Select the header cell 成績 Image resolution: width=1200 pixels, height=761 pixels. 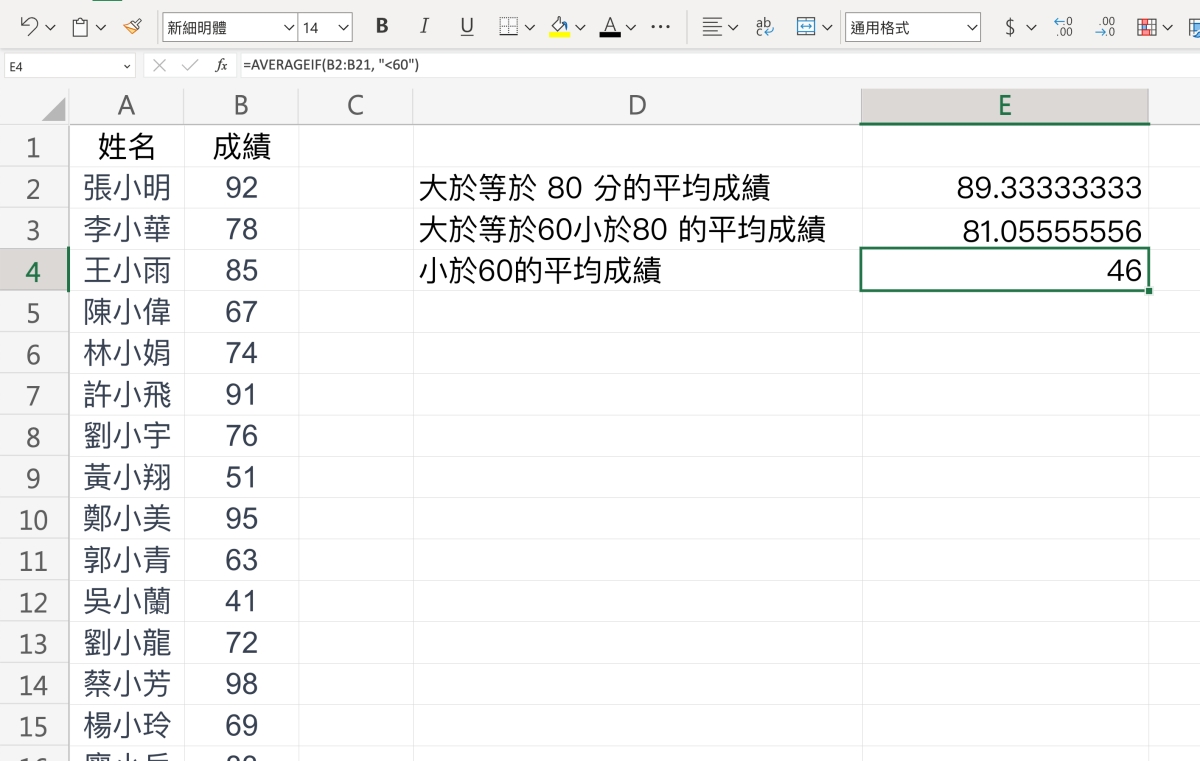pyautogui.click(x=241, y=147)
